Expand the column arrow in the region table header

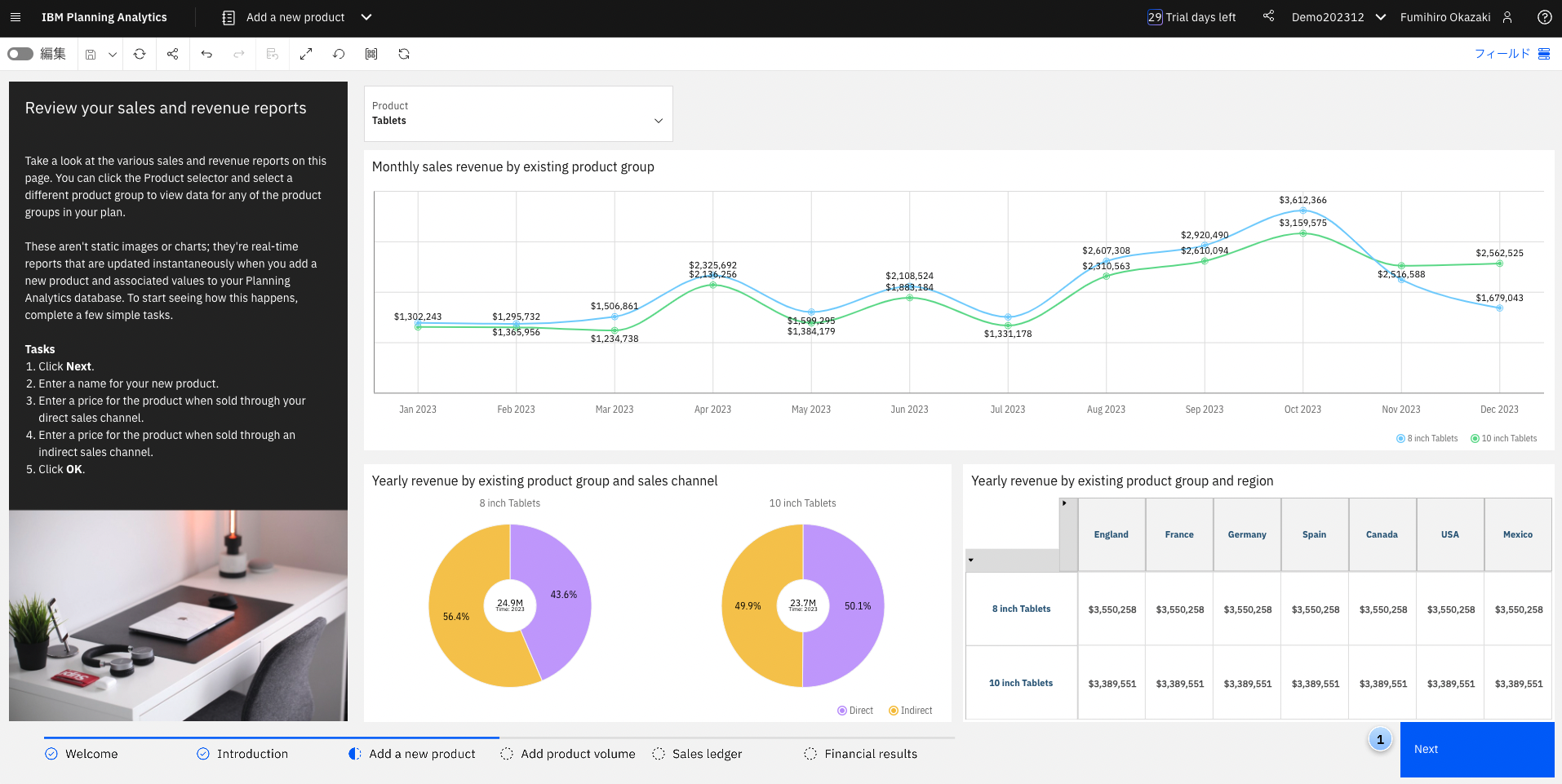click(x=1064, y=503)
